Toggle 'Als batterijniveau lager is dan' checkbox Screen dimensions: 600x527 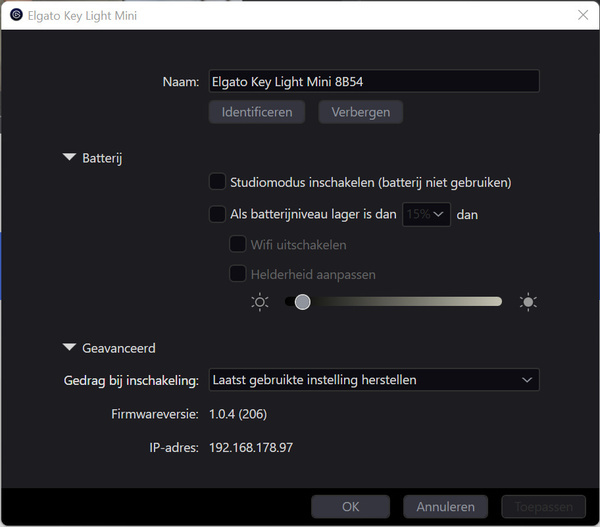(x=217, y=214)
